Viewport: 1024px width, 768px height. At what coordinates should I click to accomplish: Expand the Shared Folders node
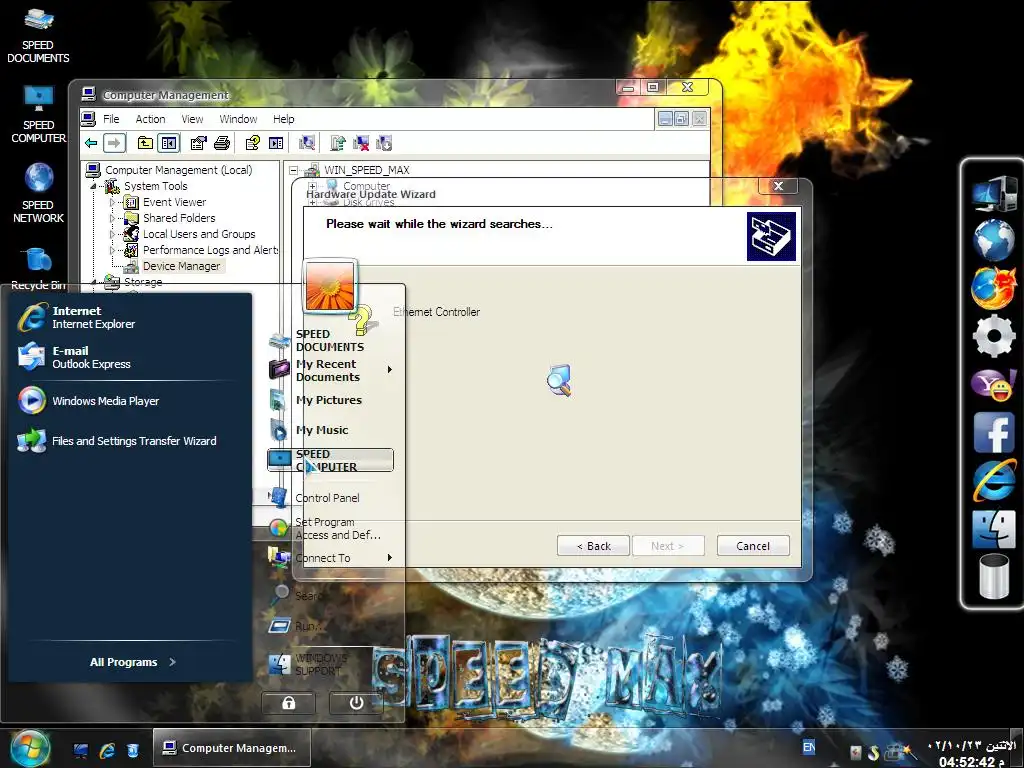pyautogui.click(x=112, y=218)
